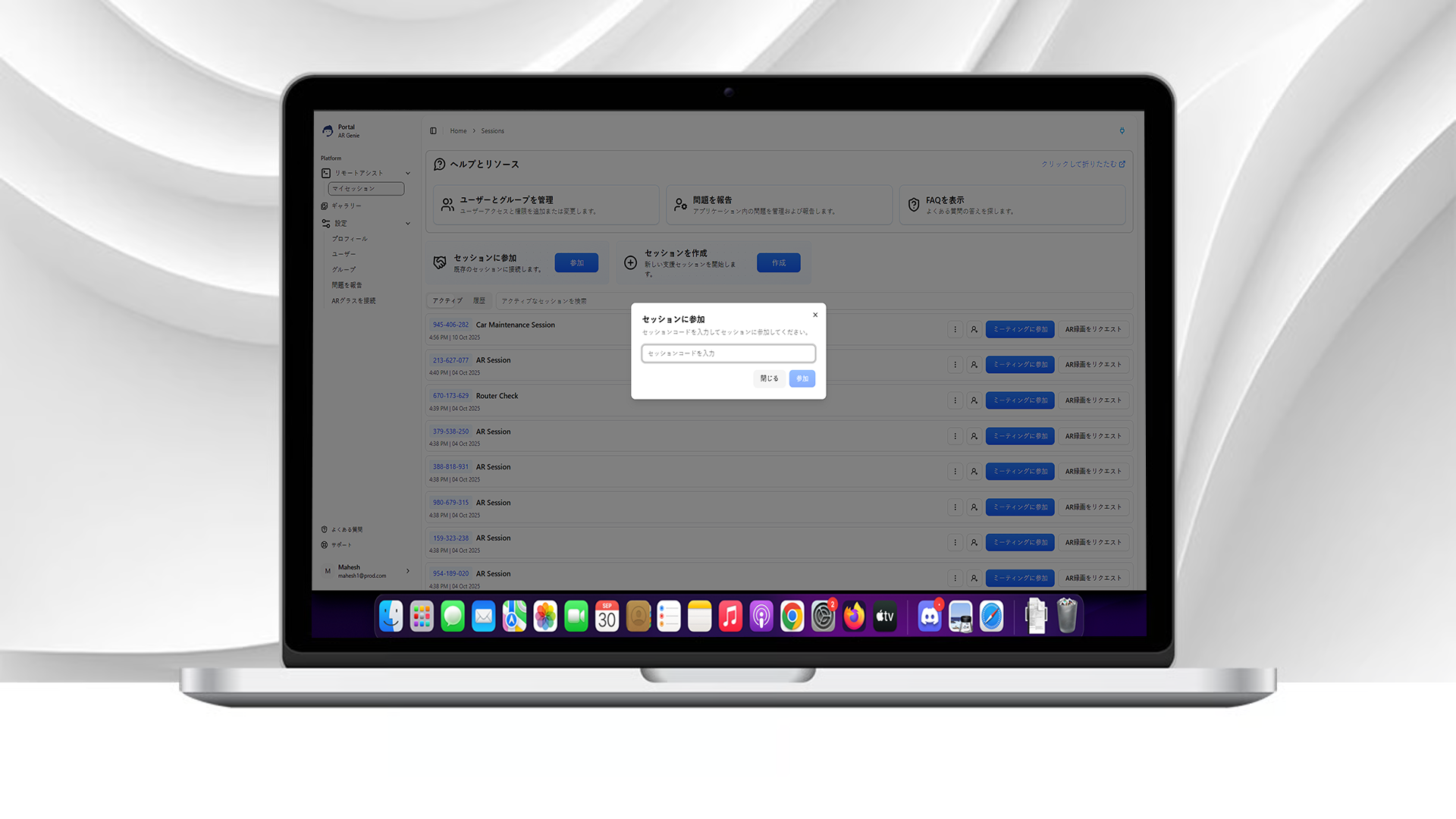Switch to the 履歴 tab
The width and height of the screenshot is (1456, 819).
[x=479, y=301]
